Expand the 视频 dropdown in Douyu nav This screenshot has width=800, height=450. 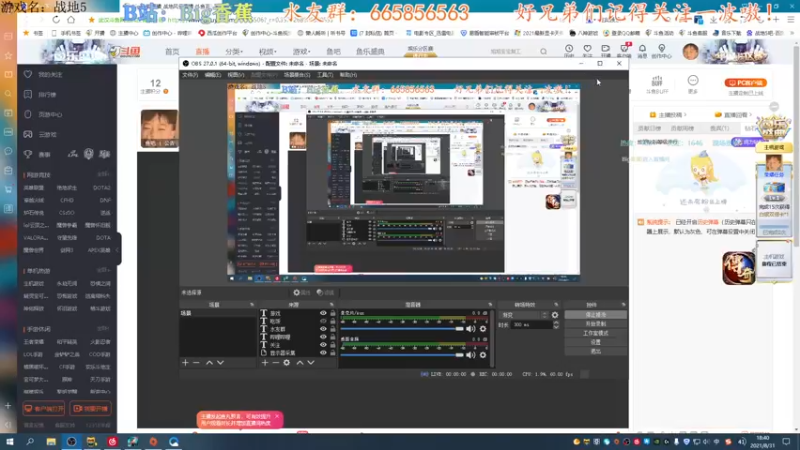[x=268, y=52]
